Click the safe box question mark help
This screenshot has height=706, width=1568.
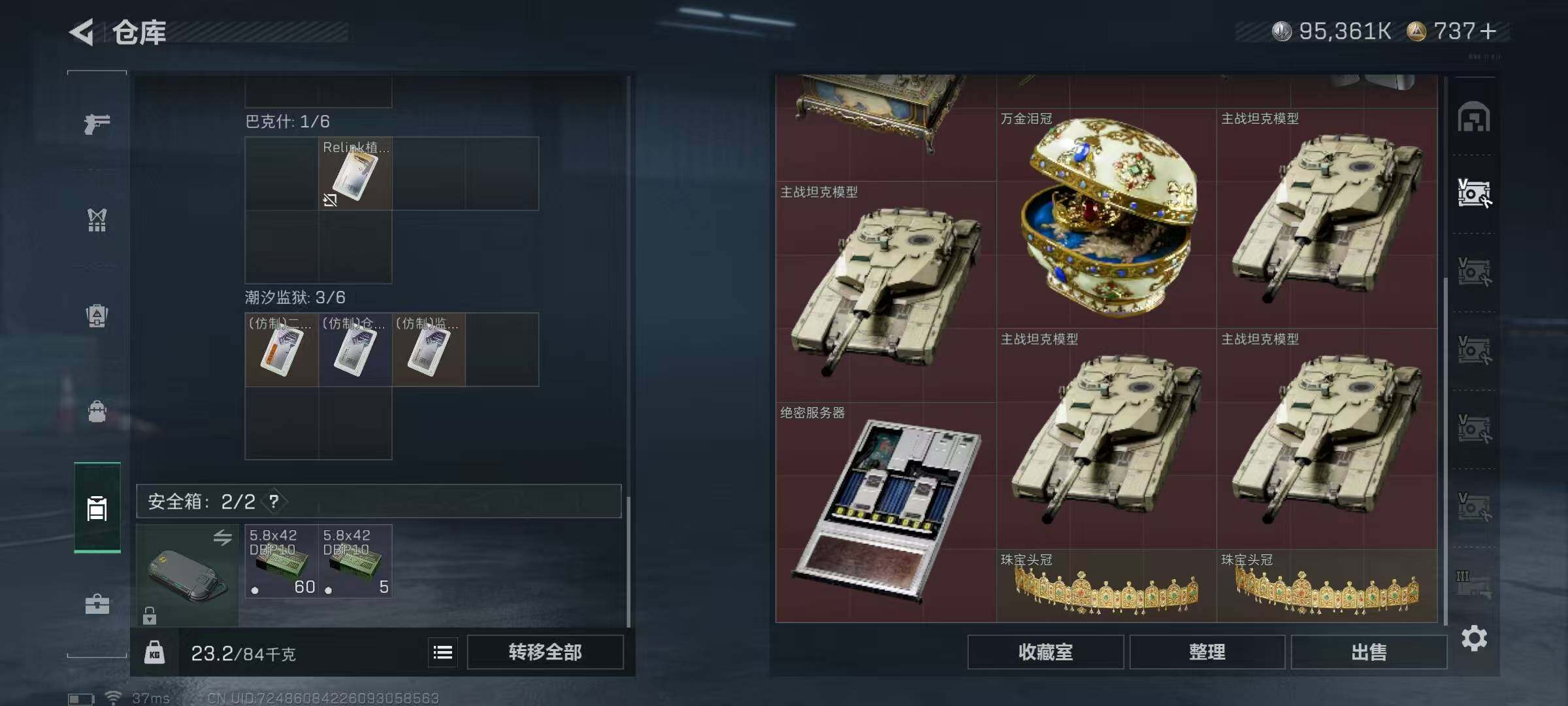pos(274,501)
